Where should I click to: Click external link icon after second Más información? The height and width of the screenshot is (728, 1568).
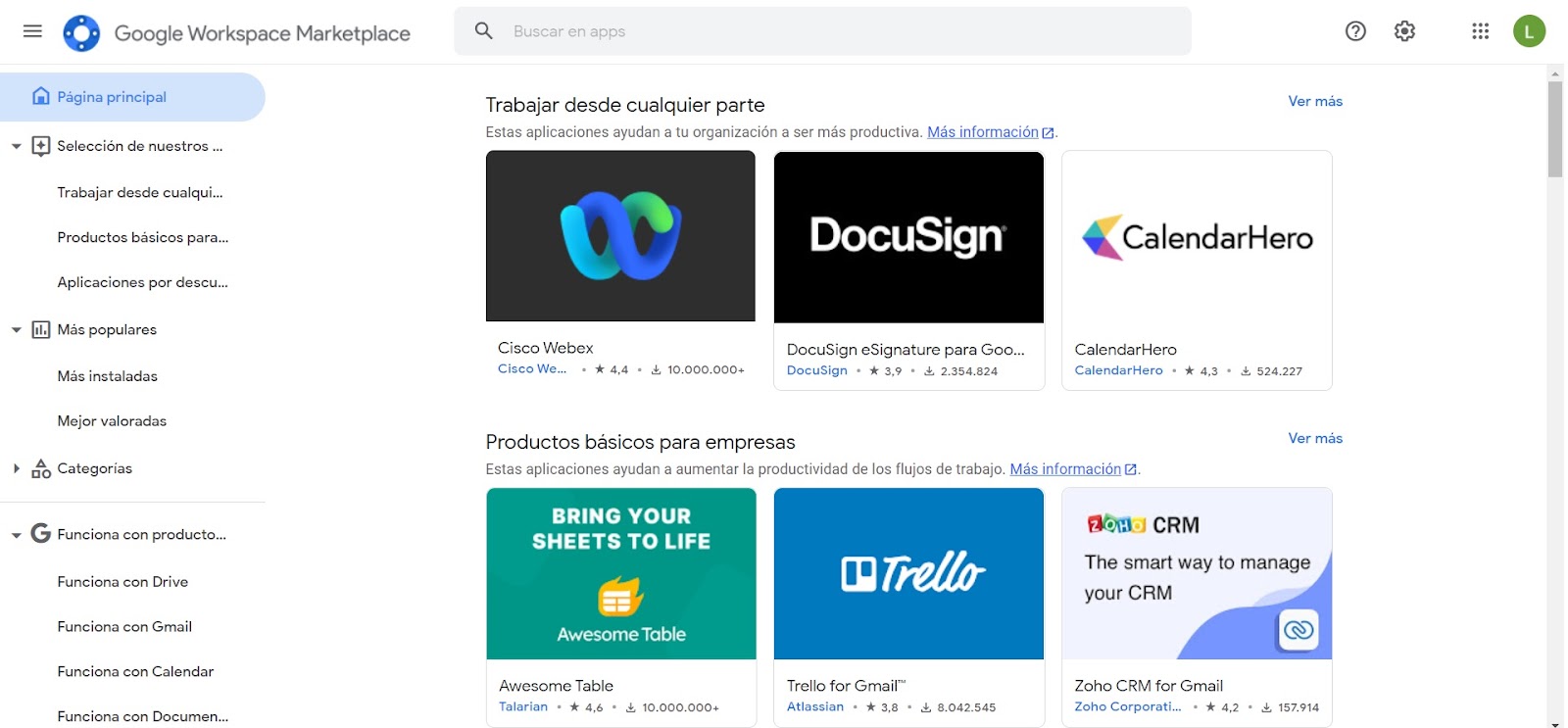point(1130,470)
